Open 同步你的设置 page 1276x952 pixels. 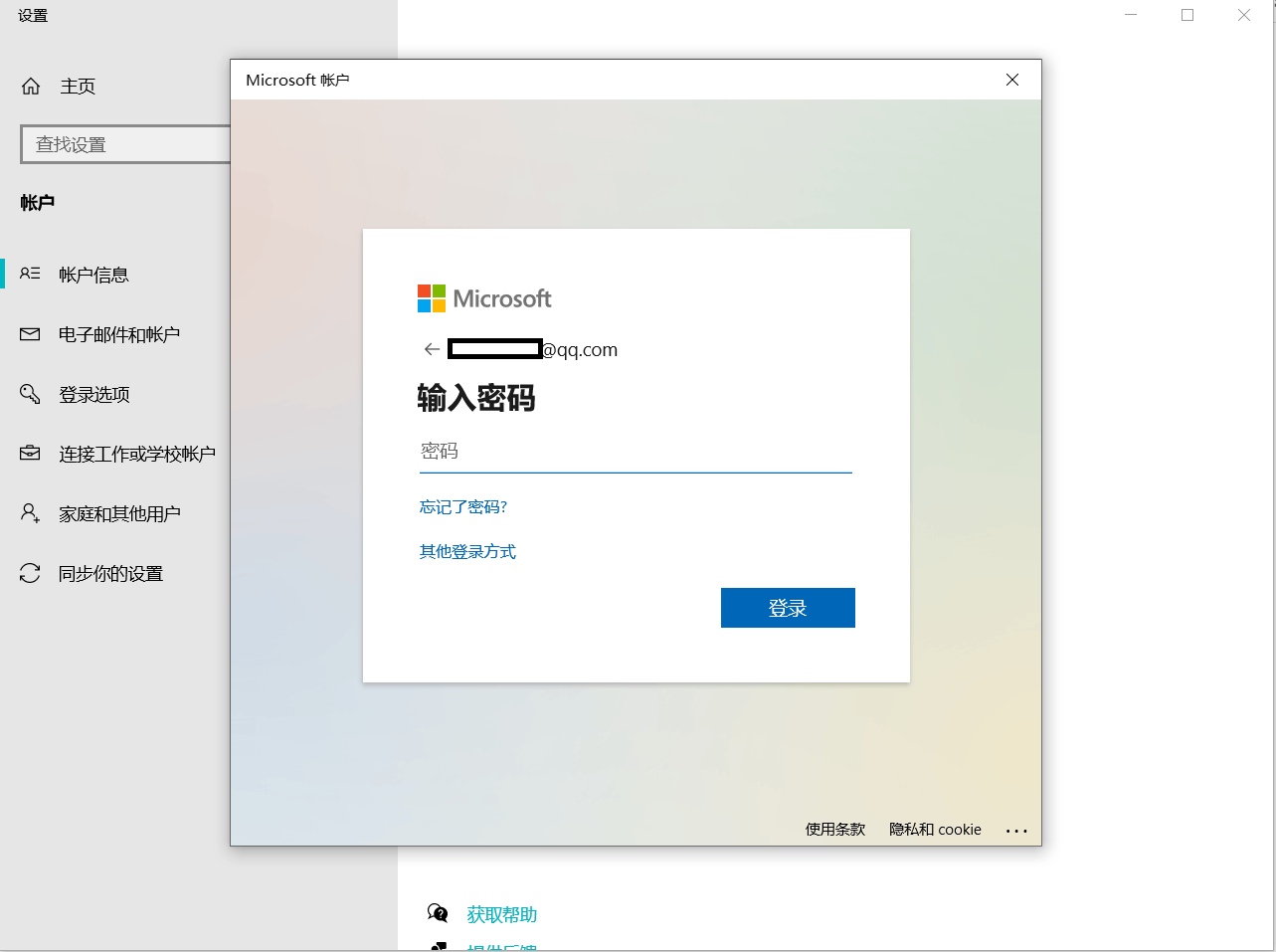[110, 573]
